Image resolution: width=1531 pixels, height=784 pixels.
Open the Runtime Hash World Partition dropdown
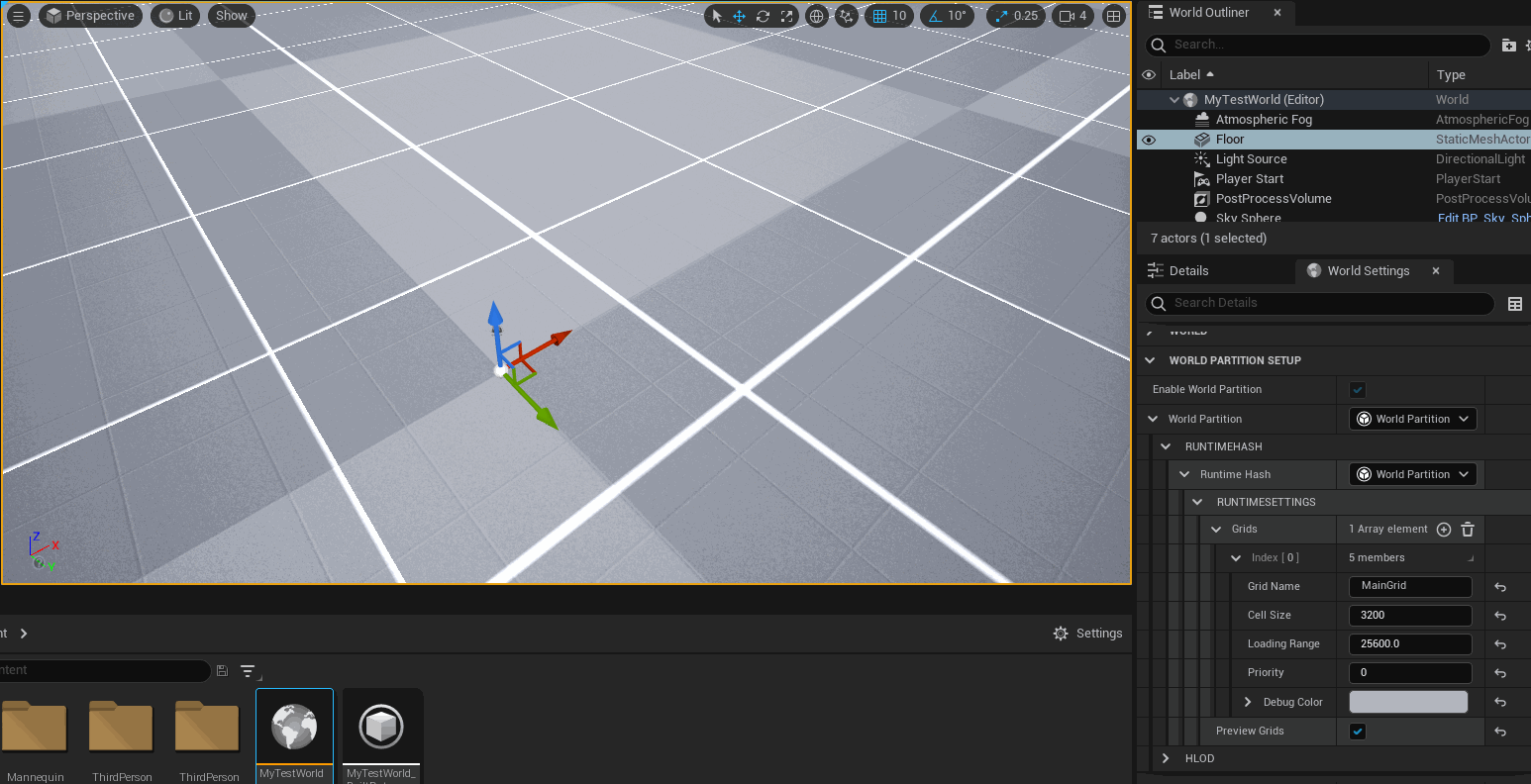[1413, 474]
